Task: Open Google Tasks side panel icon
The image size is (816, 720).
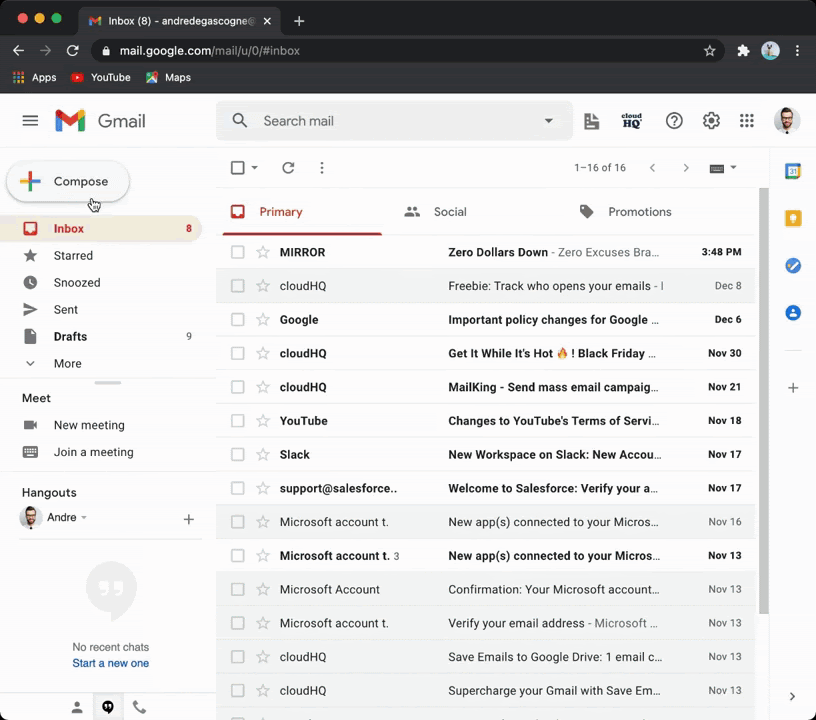Action: 793,266
